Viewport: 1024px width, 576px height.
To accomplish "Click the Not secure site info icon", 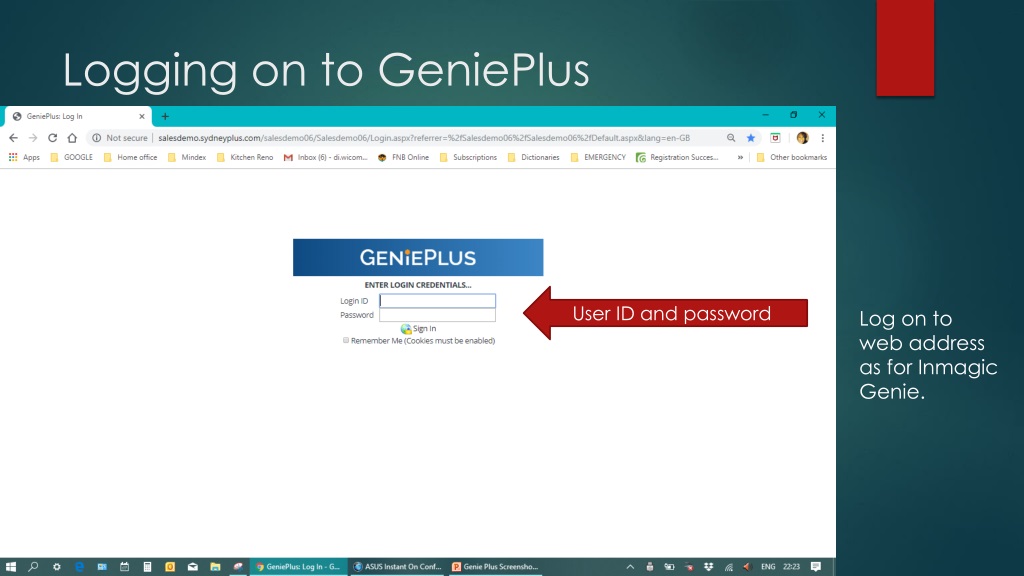I will pyautogui.click(x=97, y=138).
